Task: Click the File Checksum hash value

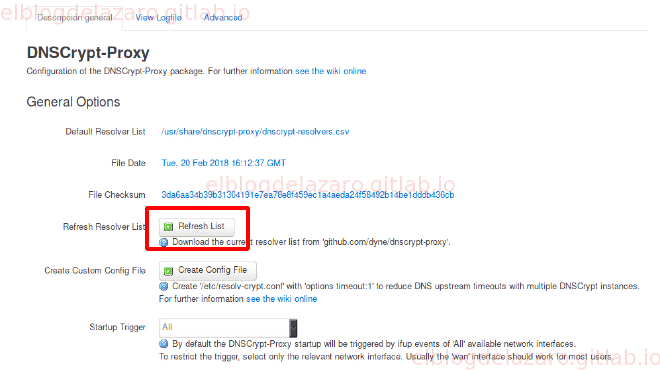Action: point(308,195)
